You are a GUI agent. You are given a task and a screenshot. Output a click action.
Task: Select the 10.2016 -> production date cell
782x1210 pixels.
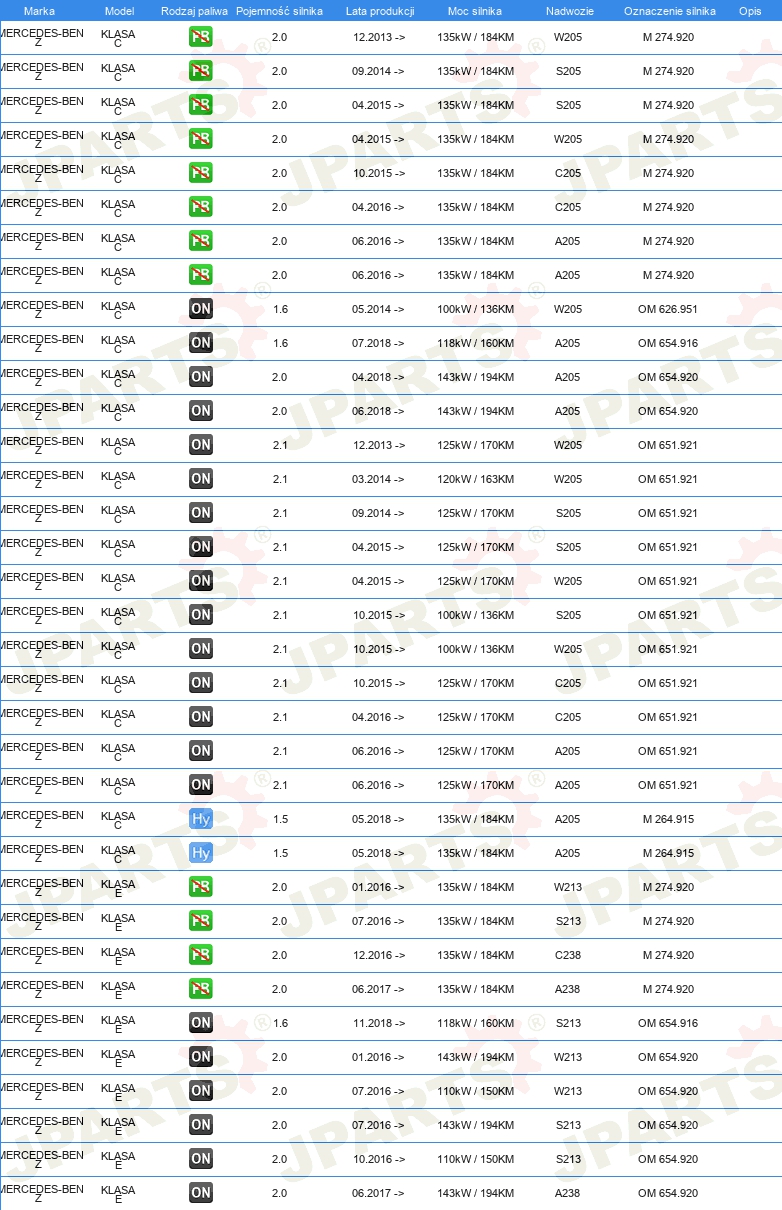tap(379, 1160)
